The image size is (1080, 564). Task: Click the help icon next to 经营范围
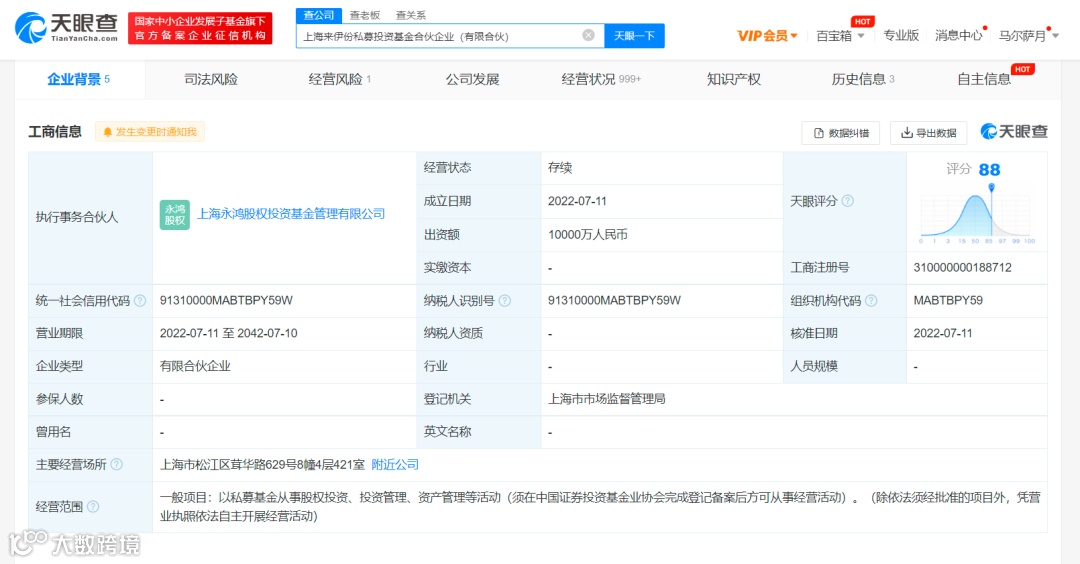click(x=93, y=507)
